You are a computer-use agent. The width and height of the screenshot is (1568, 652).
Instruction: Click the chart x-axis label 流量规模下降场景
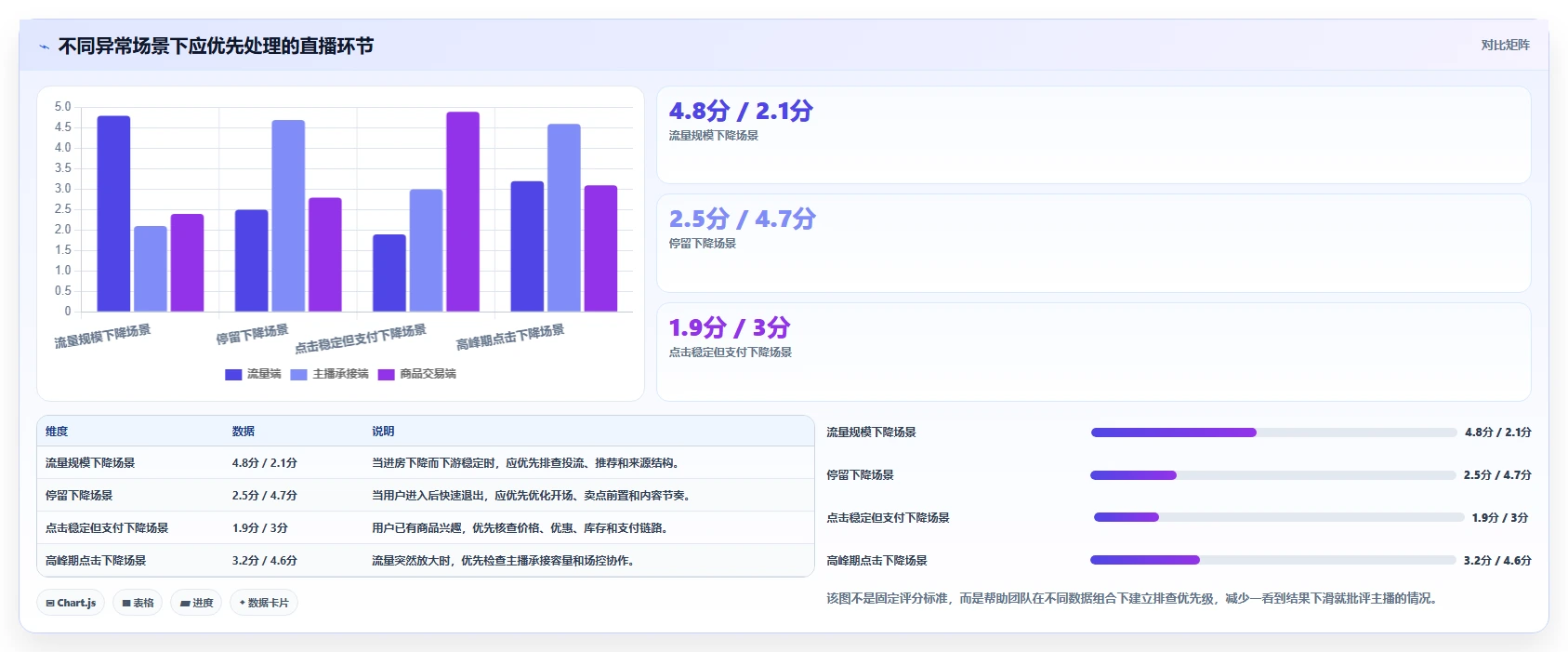(x=102, y=337)
